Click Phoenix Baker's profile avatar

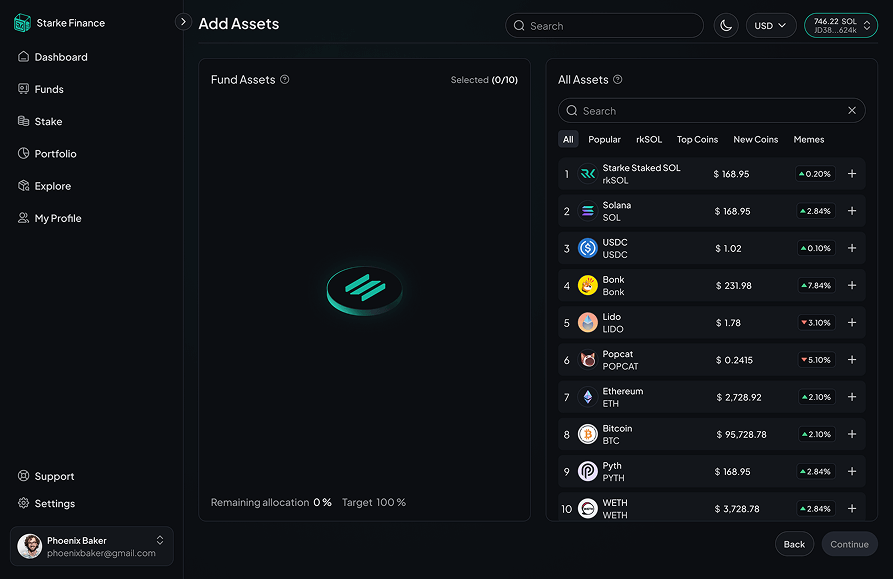(30, 546)
